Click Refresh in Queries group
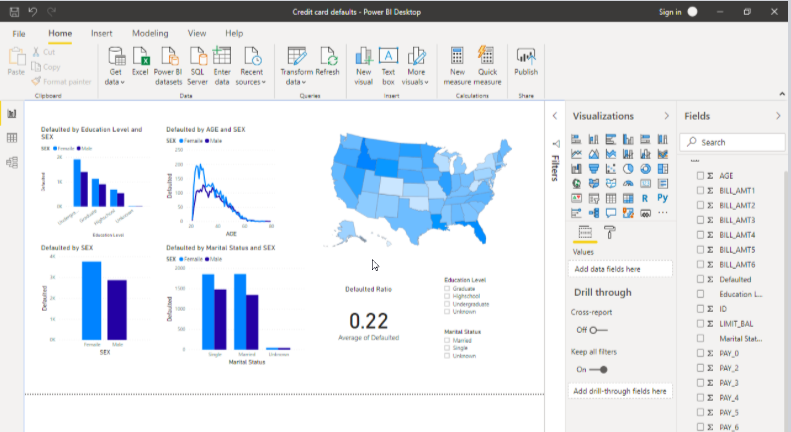791x432 pixels. [327, 62]
